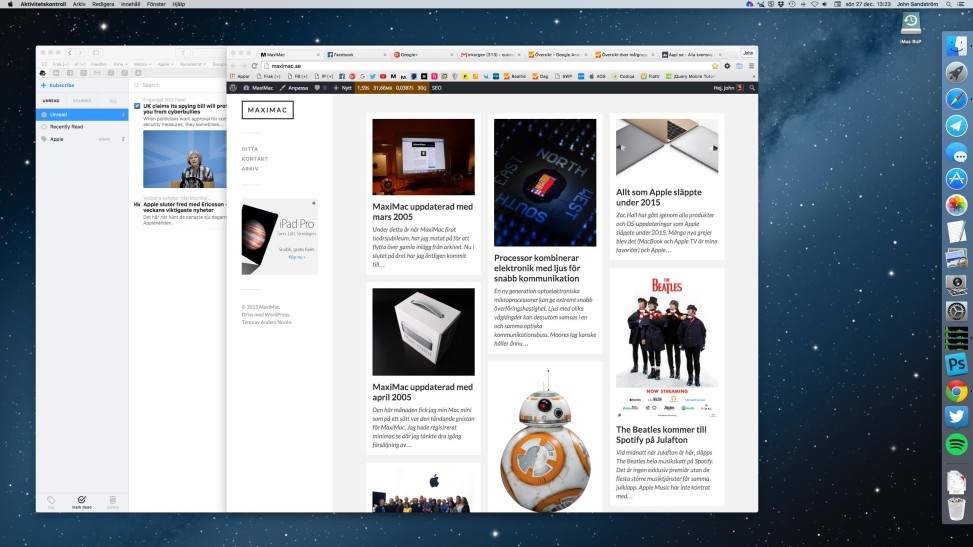Open Chrome hamburger menu
The width and height of the screenshot is (973, 547).
[751, 66]
